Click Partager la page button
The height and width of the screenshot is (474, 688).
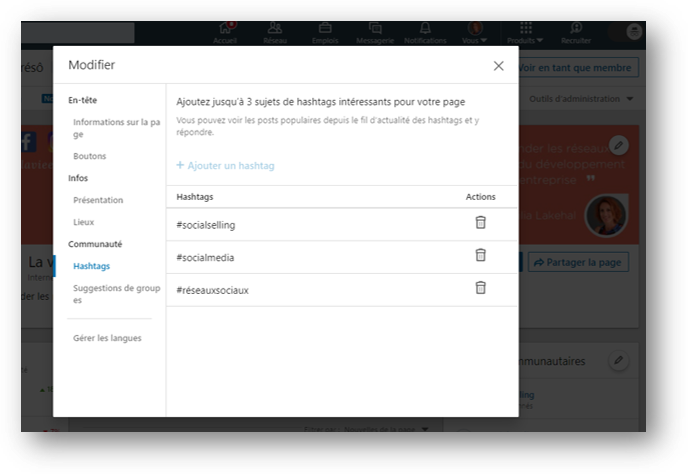(578, 262)
